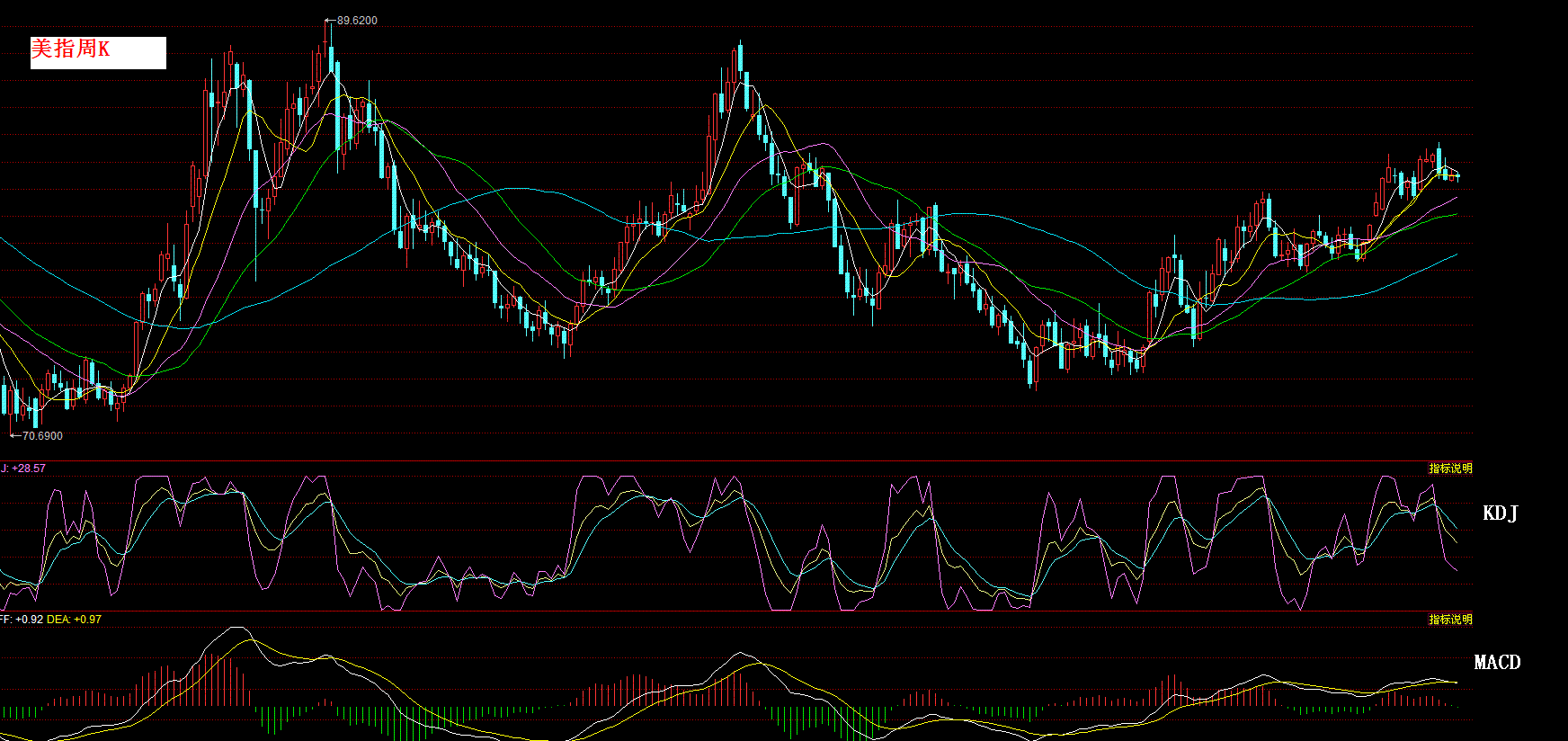Click the J: +28.57 readout
Viewport: 1568px width, 741px height.
23,469
